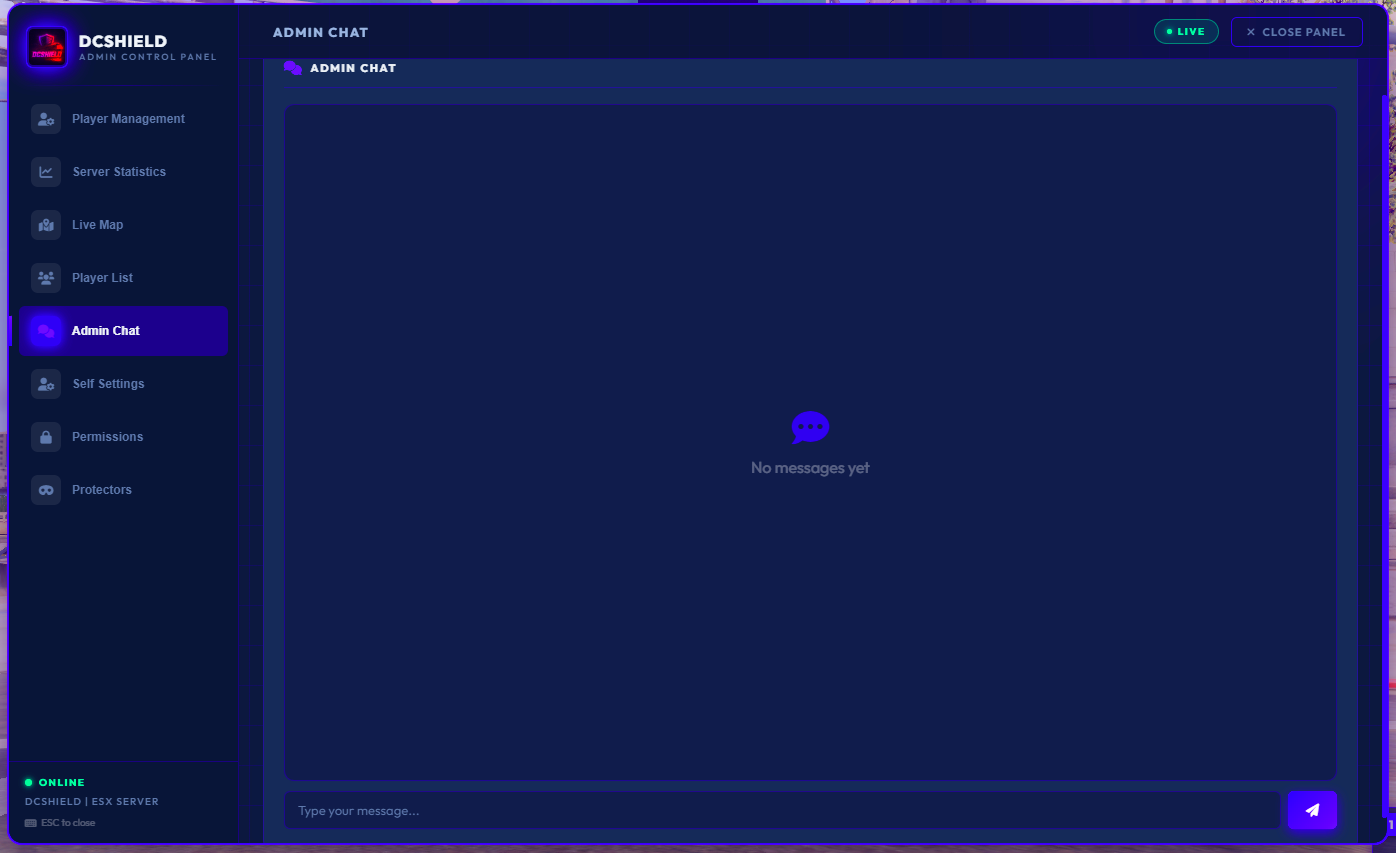Select the Live Map menu label
1396x853 pixels.
click(97, 225)
